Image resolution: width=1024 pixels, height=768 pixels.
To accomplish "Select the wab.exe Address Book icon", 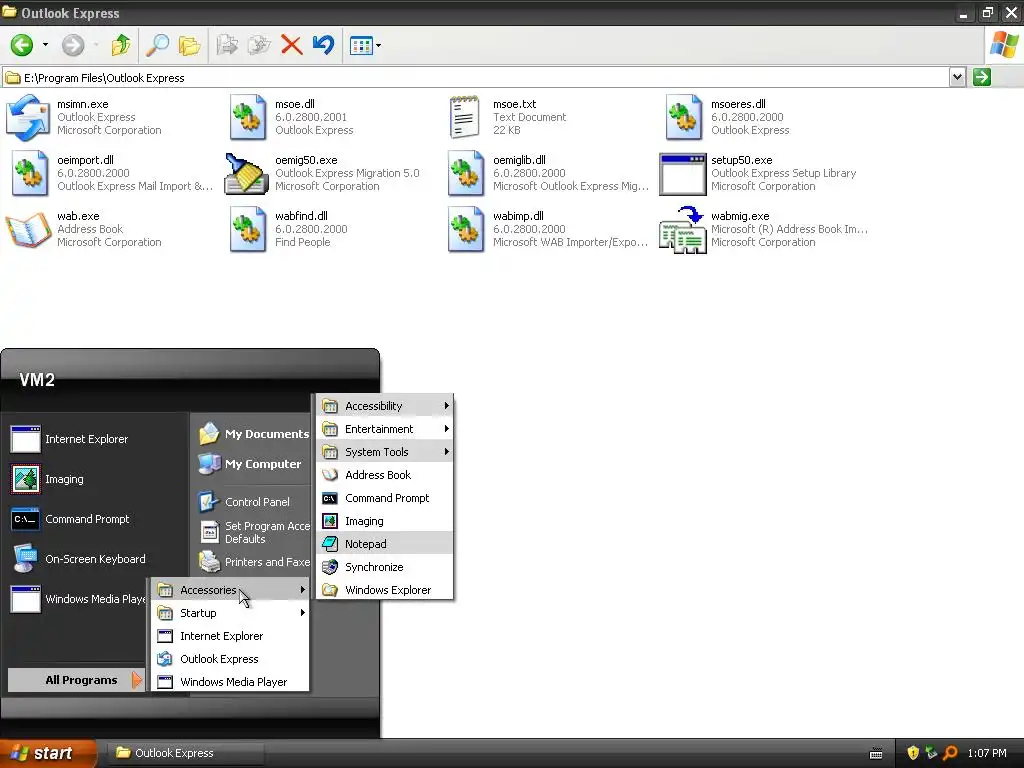I will [28, 229].
